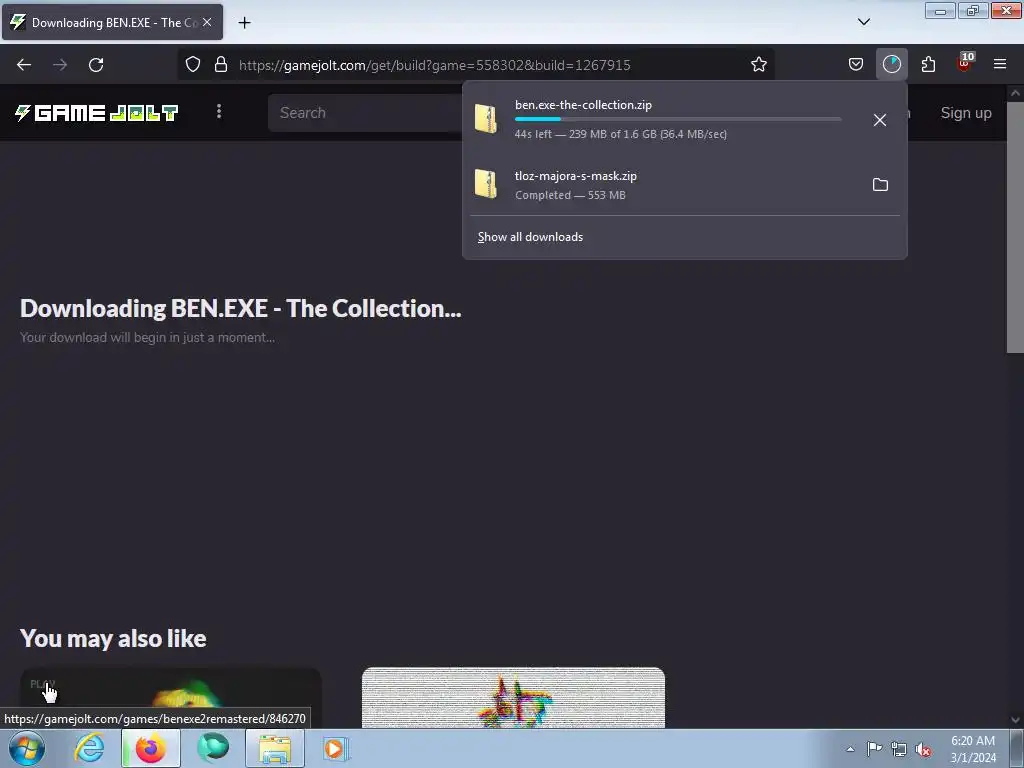This screenshot has height=768, width=1024.
Task: Click the ben.exe-the-collection.zip file icon
Action: pos(486,119)
